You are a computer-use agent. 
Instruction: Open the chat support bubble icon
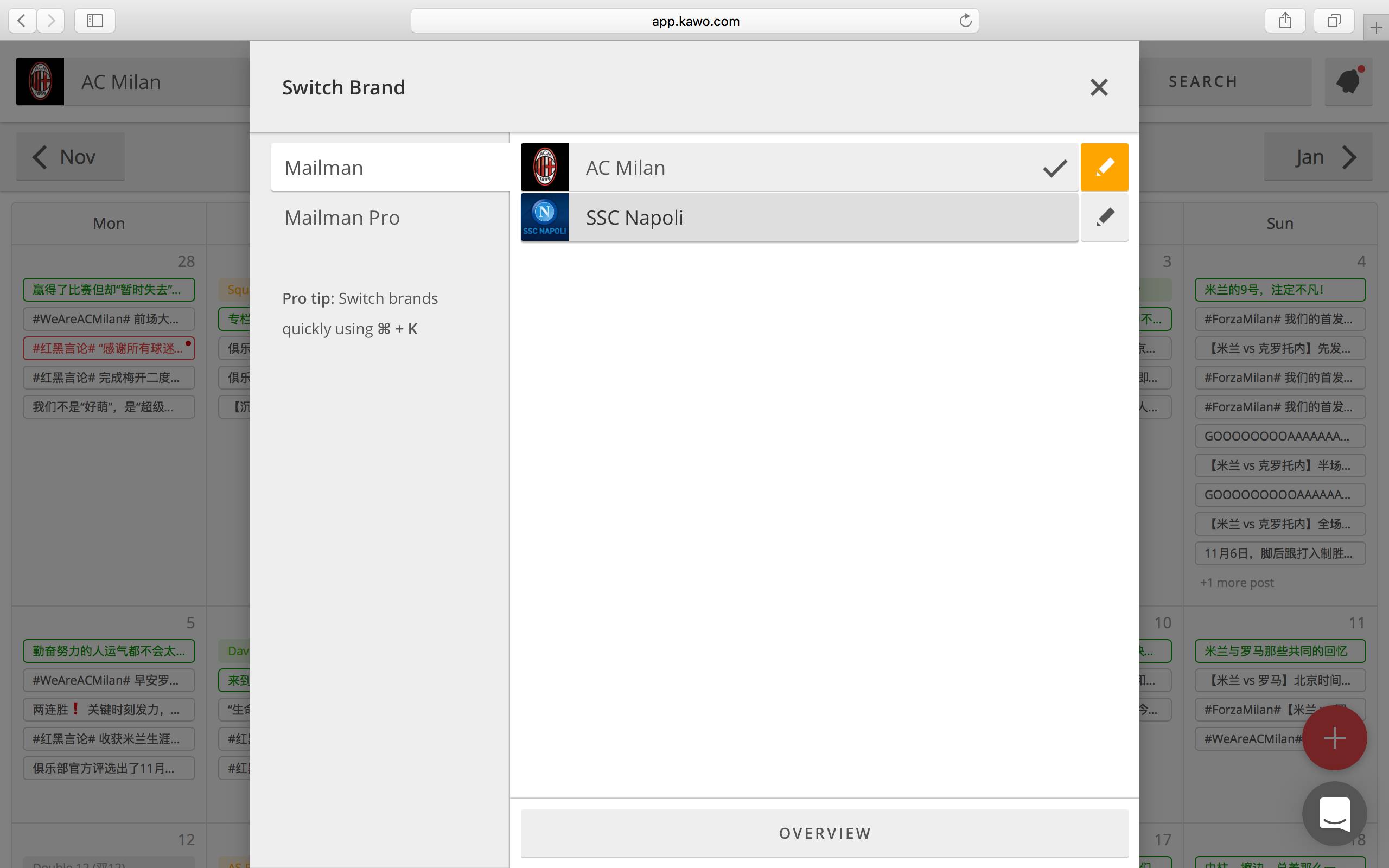tap(1334, 813)
